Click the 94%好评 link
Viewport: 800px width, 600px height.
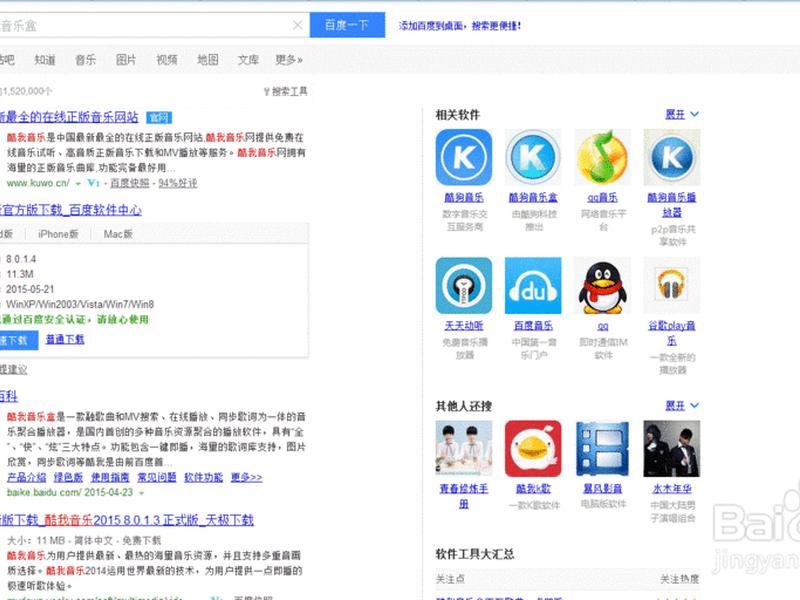point(178,183)
